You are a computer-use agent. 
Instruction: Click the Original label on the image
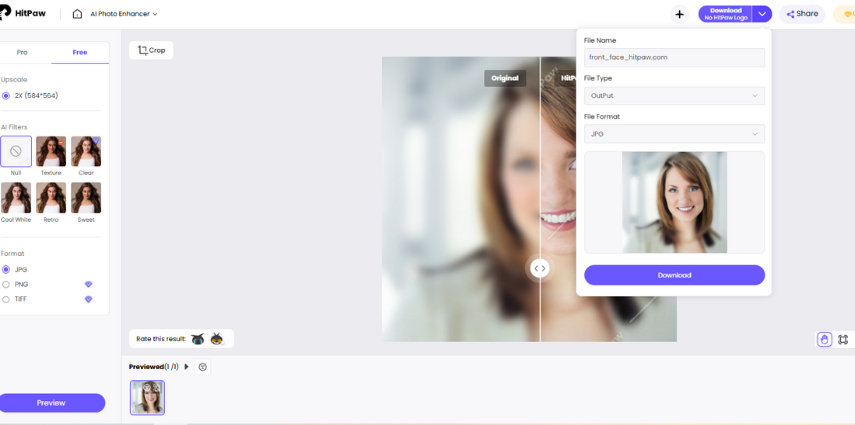(505, 78)
